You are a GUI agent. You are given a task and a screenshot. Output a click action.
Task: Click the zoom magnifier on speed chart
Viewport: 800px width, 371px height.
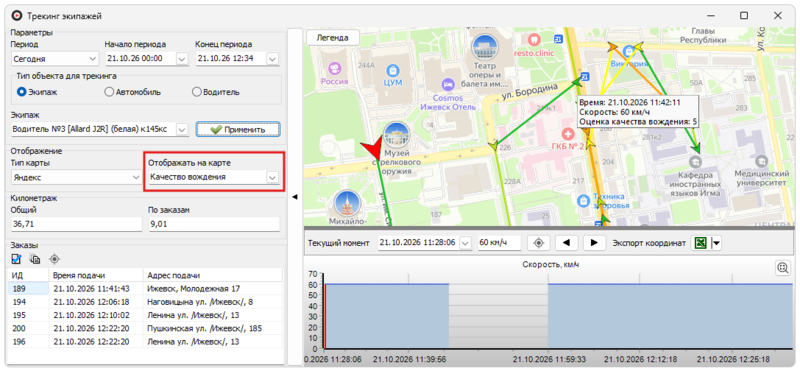tap(782, 268)
